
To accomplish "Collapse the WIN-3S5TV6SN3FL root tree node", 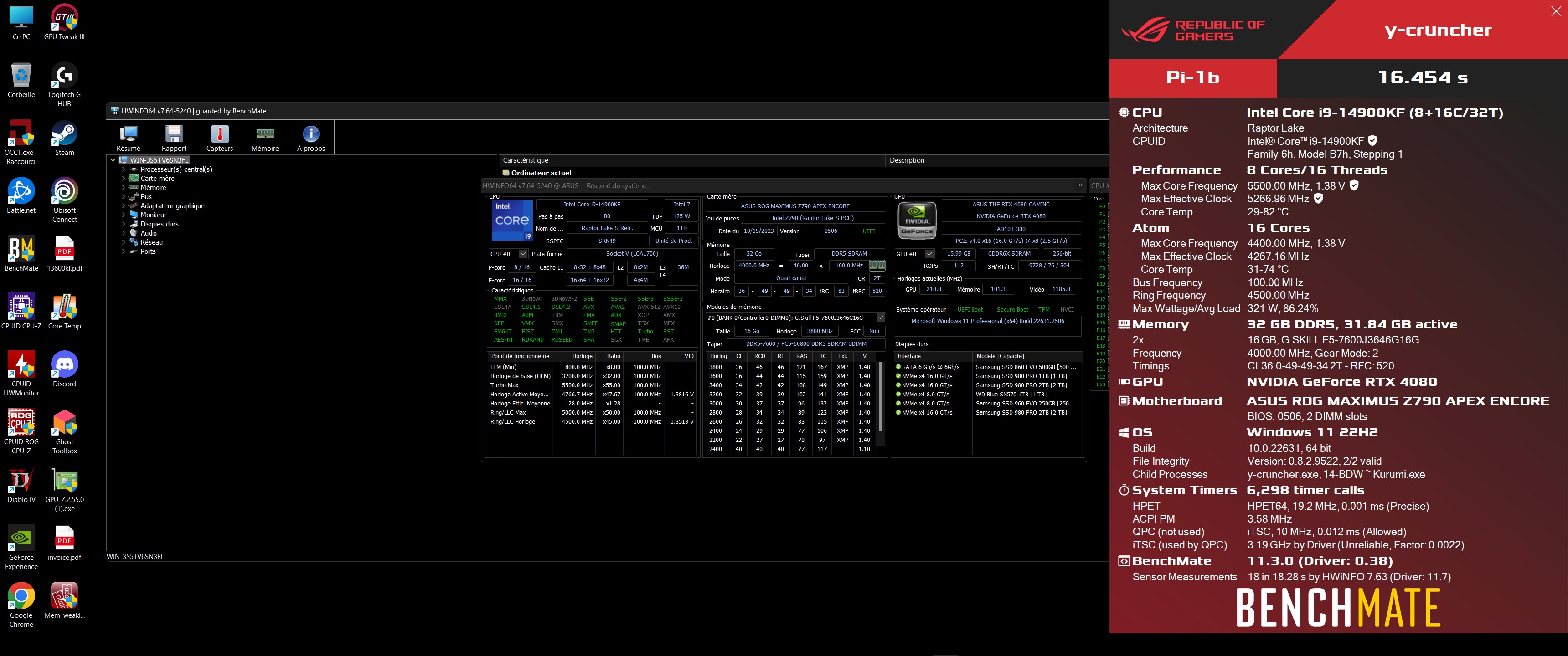I will [113, 160].
